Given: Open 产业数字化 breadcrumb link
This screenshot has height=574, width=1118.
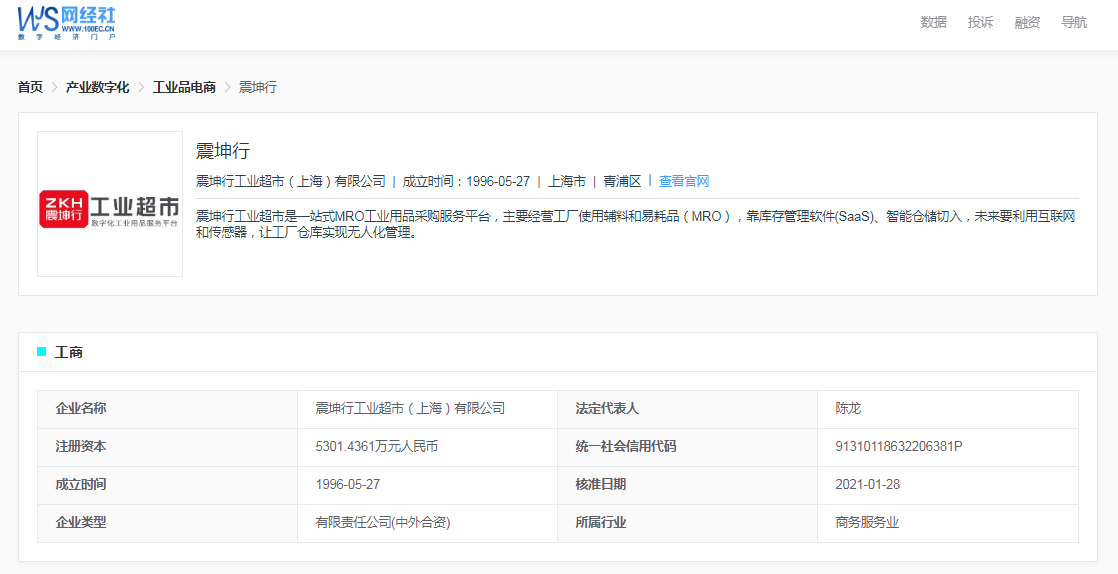Looking at the screenshot, I should [x=97, y=87].
